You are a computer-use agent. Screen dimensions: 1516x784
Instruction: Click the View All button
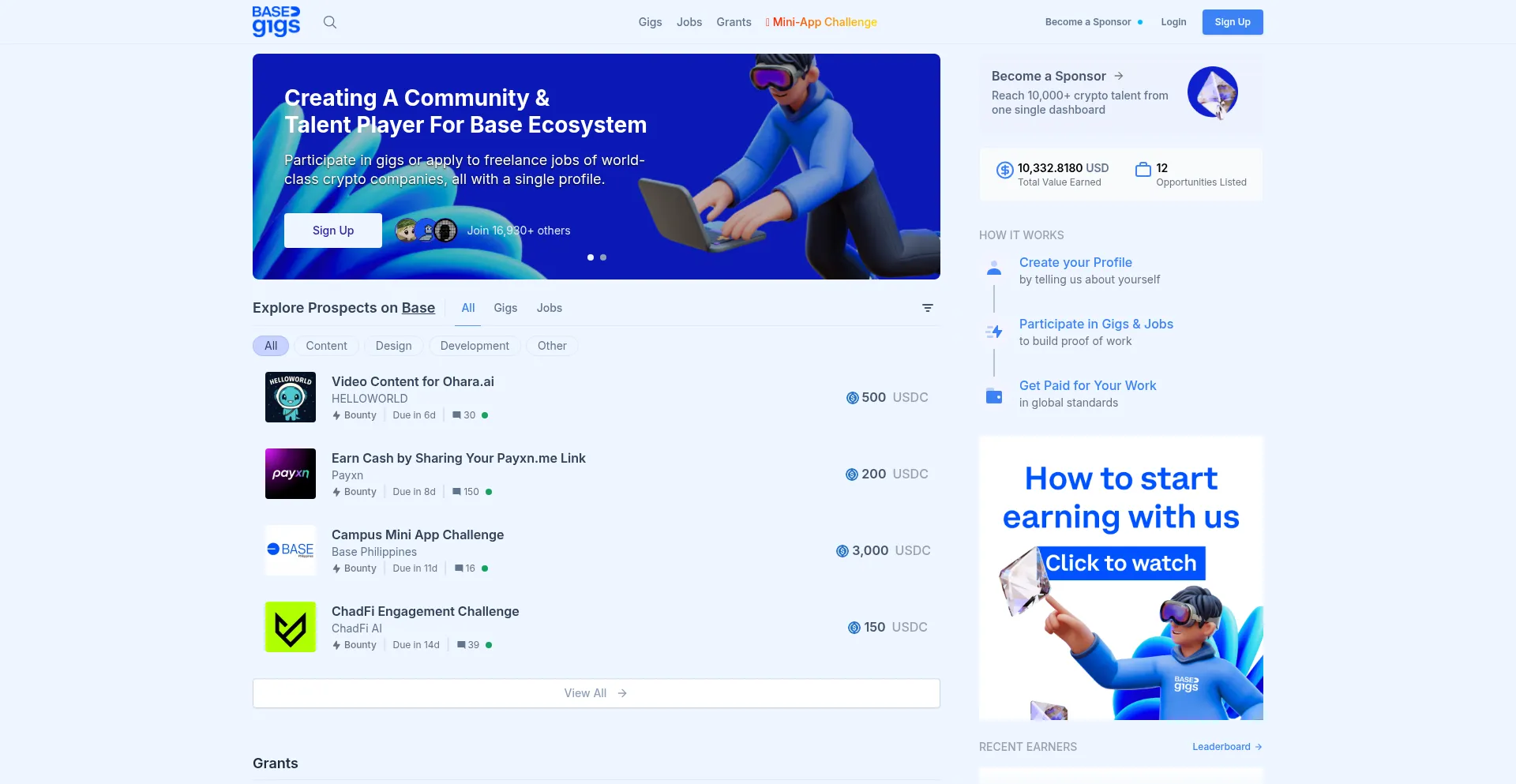(x=596, y=693)
